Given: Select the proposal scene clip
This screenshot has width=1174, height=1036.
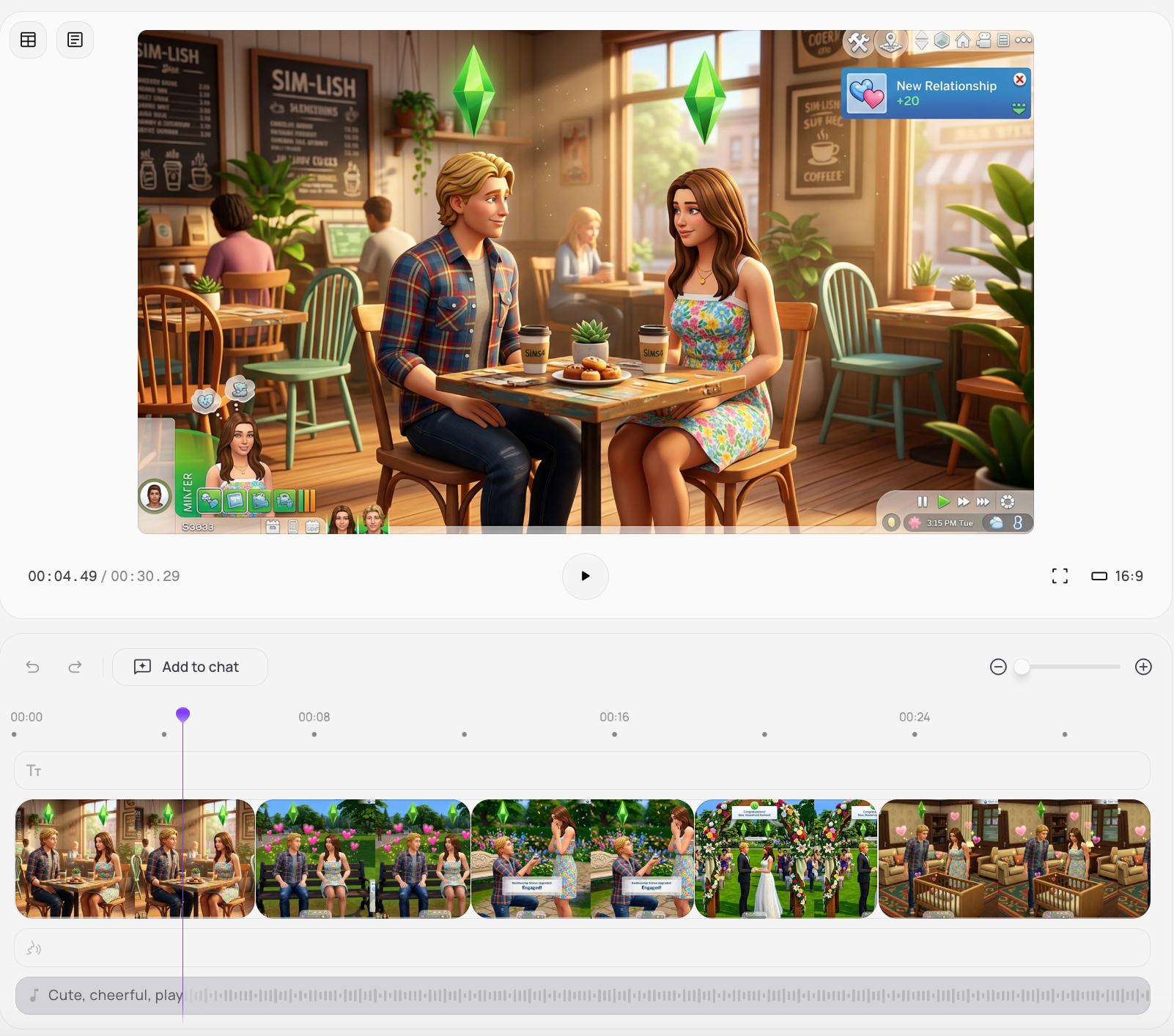Looking at the screenshot, I should click(x=582, y=858).
